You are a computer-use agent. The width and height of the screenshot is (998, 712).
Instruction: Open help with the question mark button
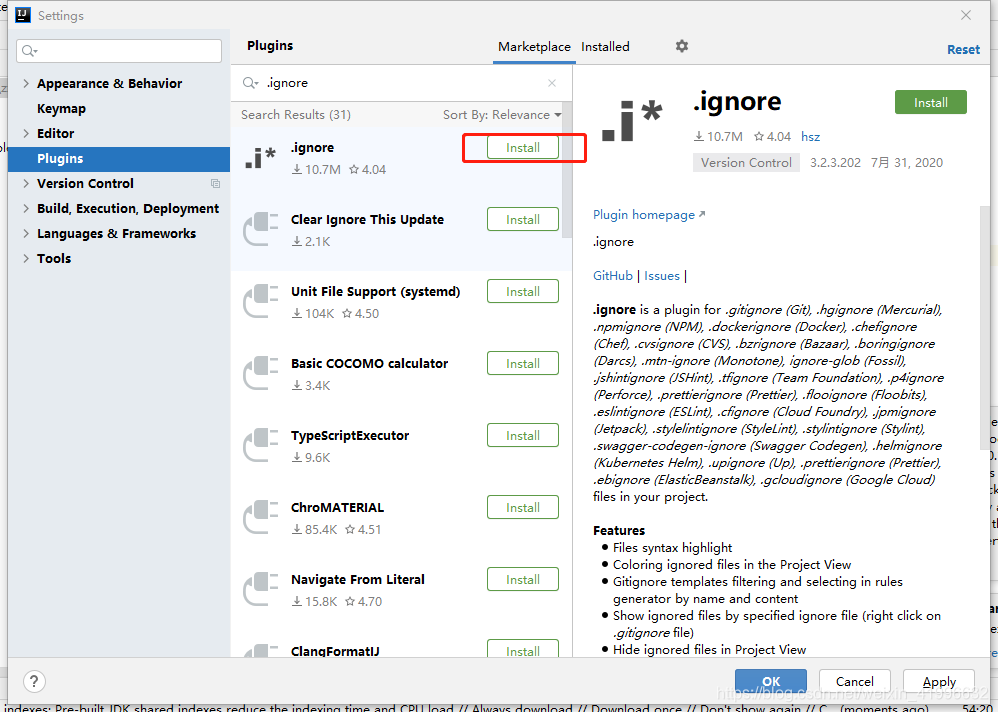34,682
